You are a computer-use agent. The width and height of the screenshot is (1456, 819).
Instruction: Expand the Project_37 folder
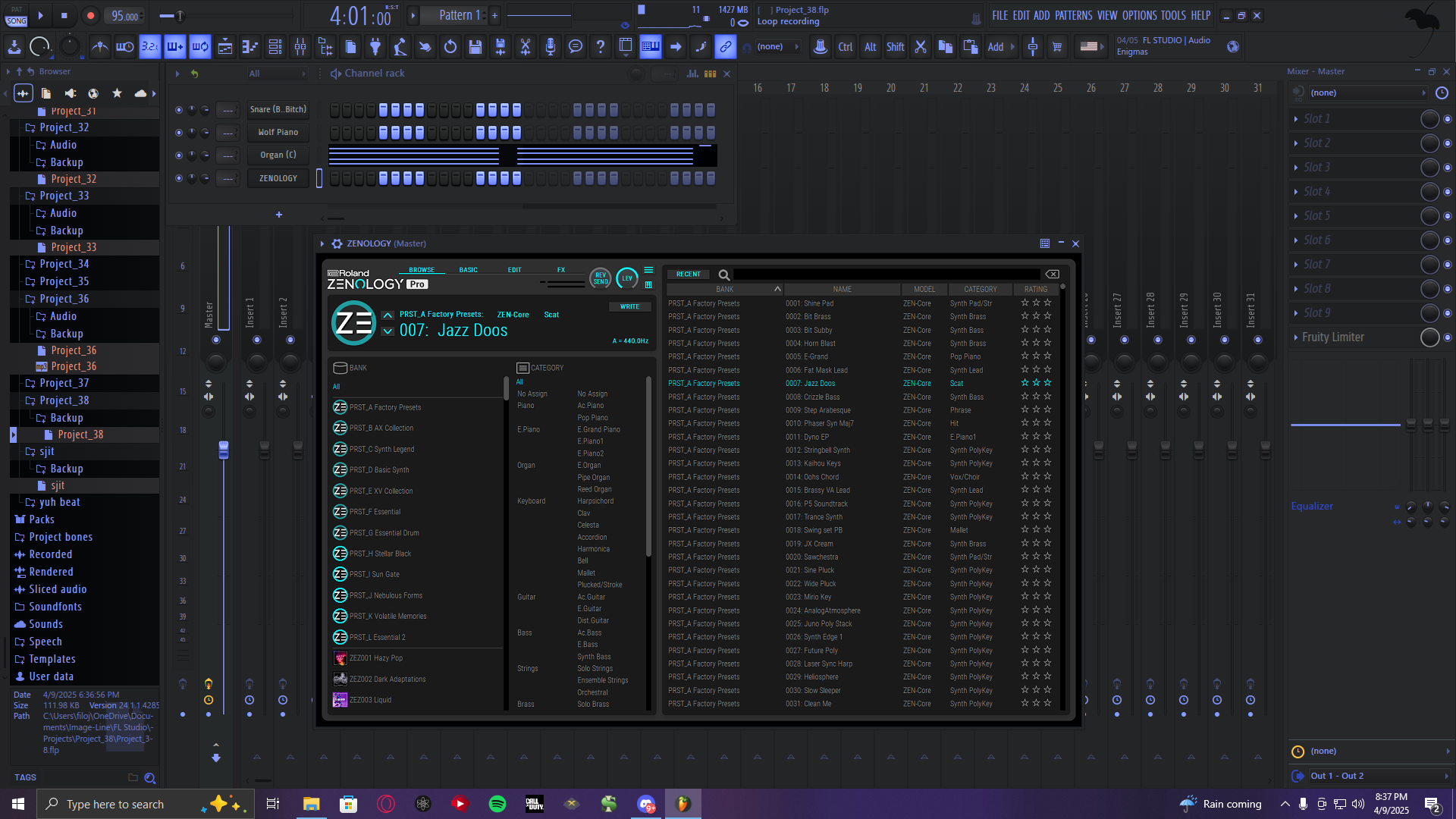[64, 383]
